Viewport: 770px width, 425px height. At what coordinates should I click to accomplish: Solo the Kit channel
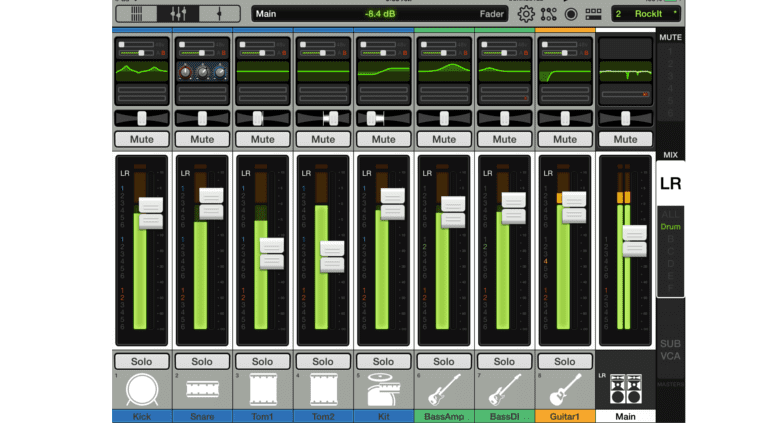click(x=384, y=362)
